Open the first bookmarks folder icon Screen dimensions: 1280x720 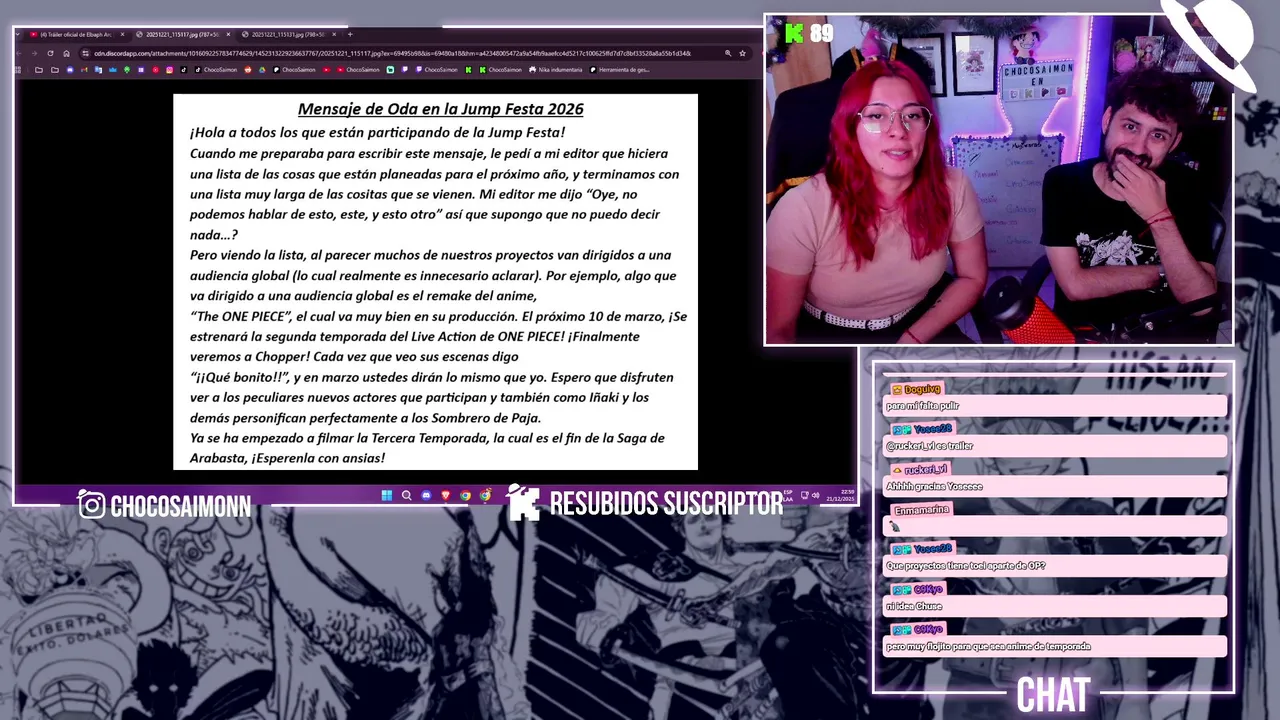[39, 70]
